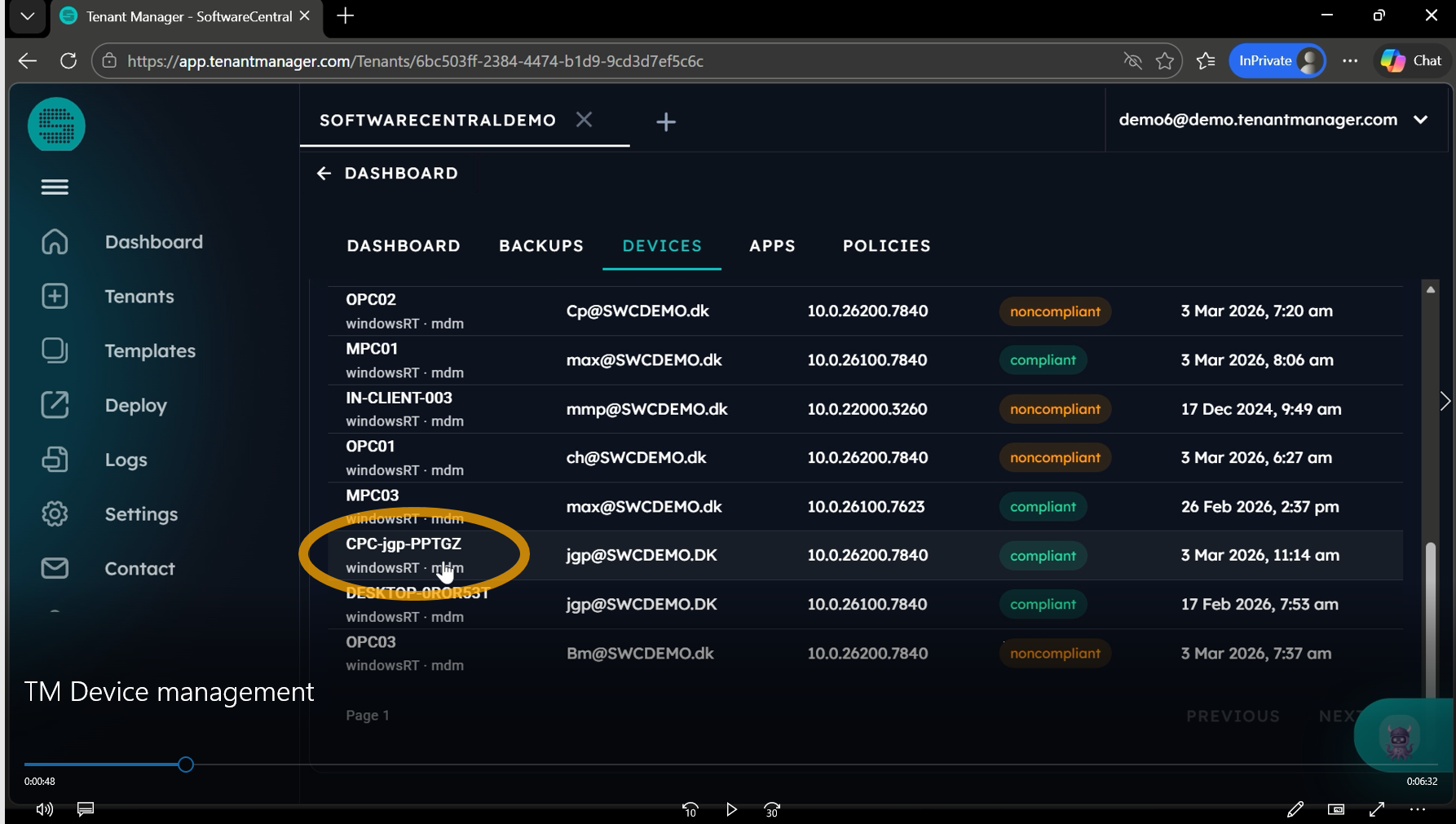Open the hamburger menu in sidebar

coord(55,187)
